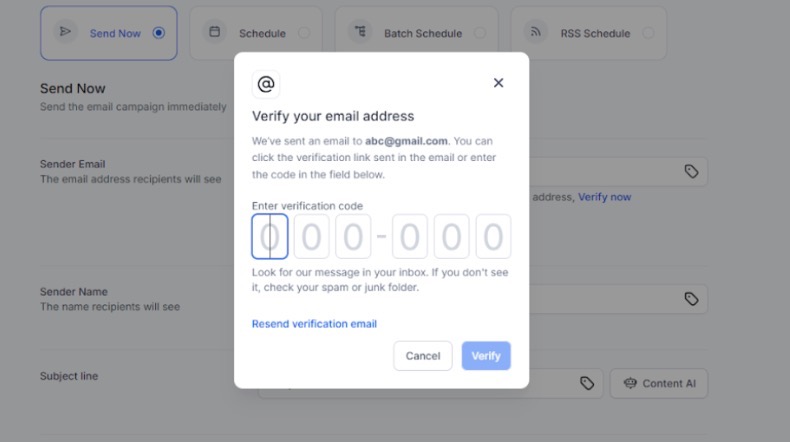This screenshot has width=790, height=442.
Task: Select the Send Now radio button
Action: click(159, 33)
